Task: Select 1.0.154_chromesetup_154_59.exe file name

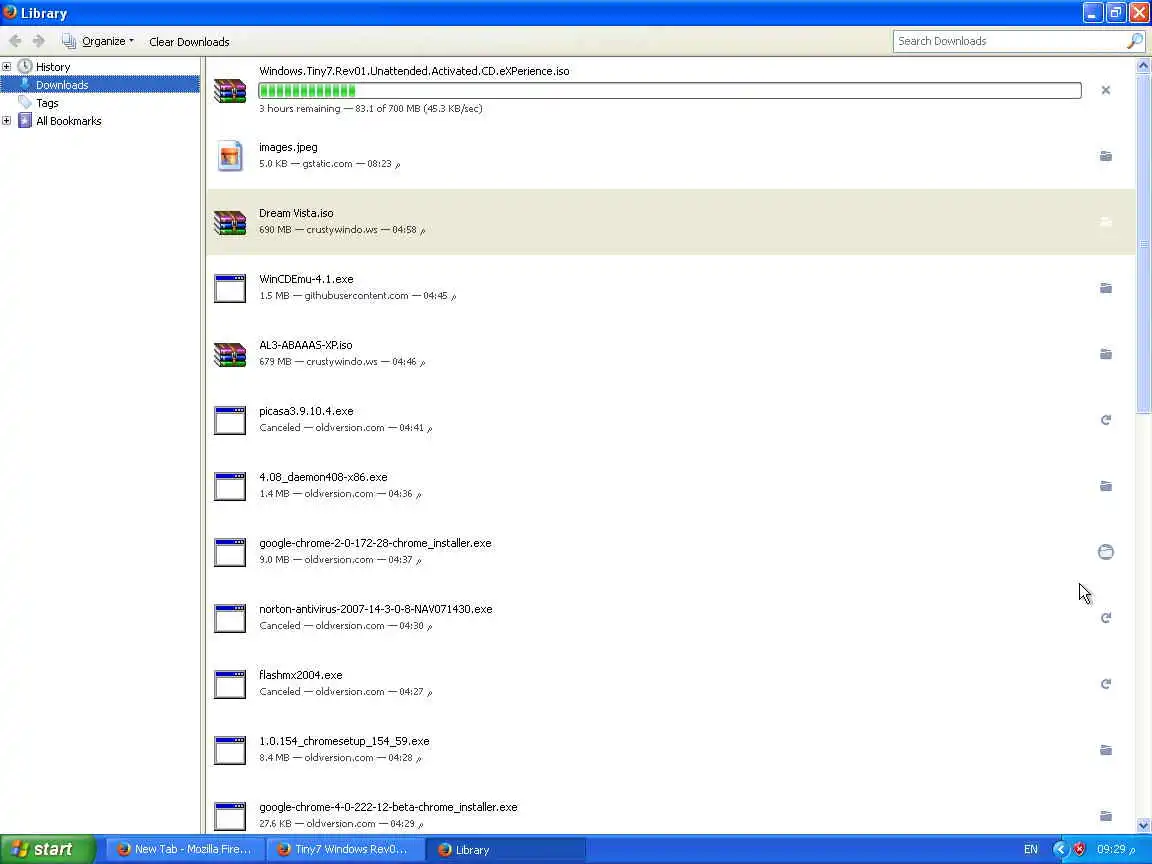Action: [x=344, y=741]
